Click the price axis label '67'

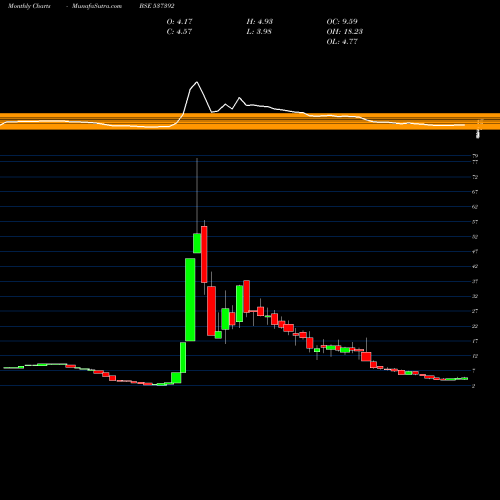475,192
